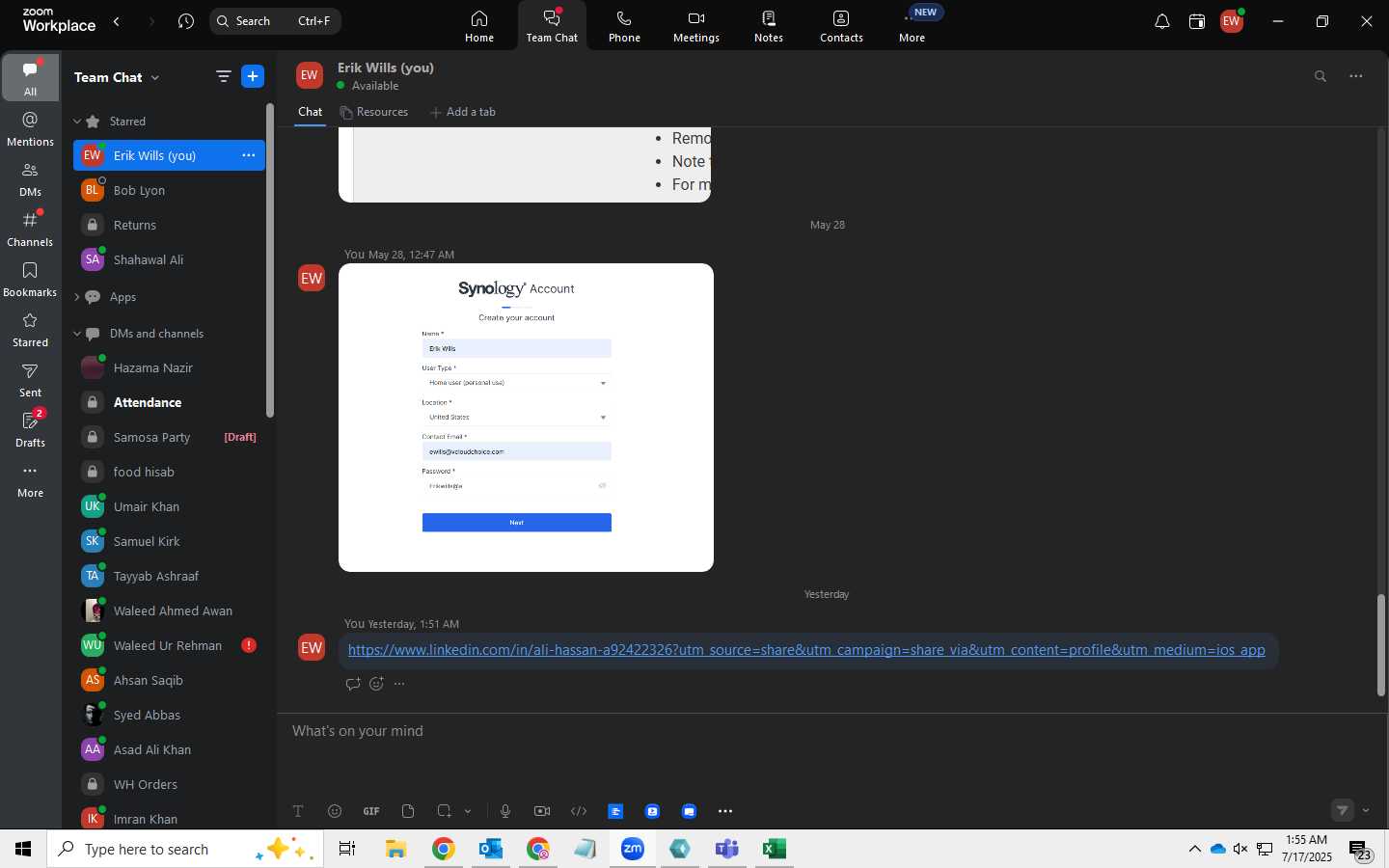Go to the Contacts tab
This screenshot has width=1389, height=868.
(841, 26)
